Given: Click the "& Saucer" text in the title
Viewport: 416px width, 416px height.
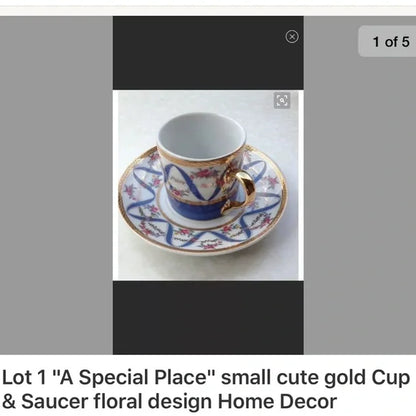Looking at the screenshot, I should pos(45,401).
